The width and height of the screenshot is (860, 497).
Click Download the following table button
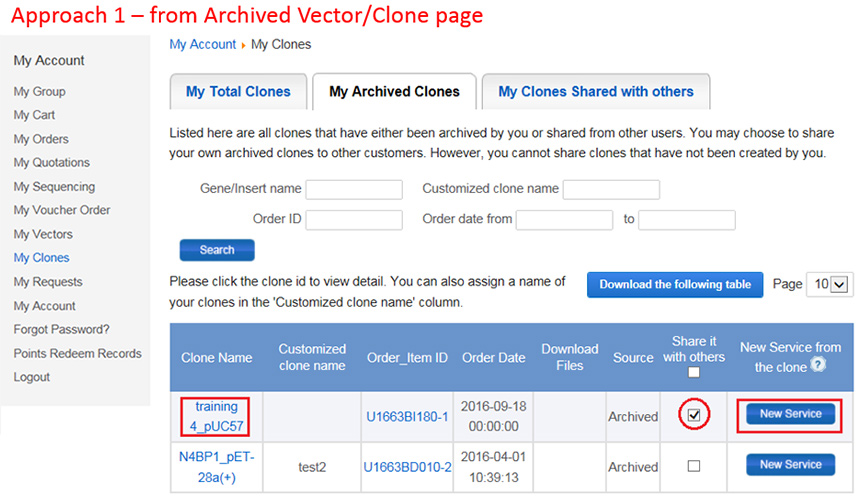click(x=675, y=284)
